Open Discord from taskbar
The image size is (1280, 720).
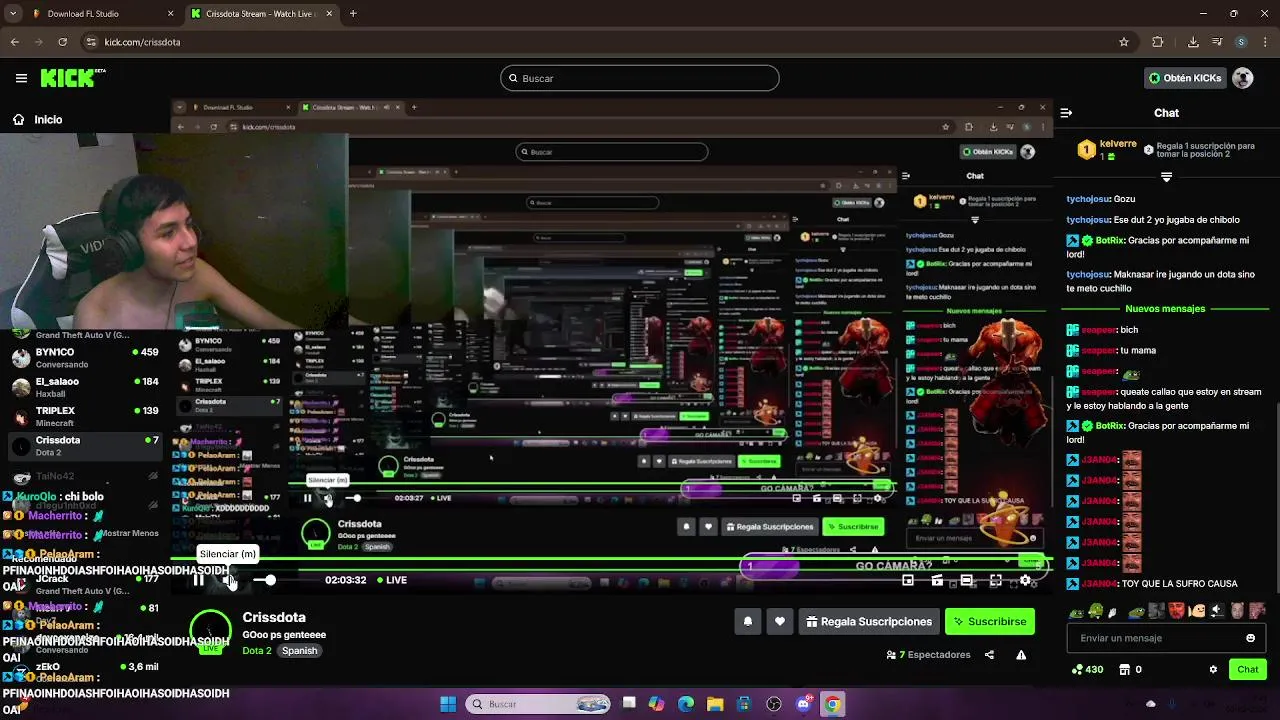803,704
